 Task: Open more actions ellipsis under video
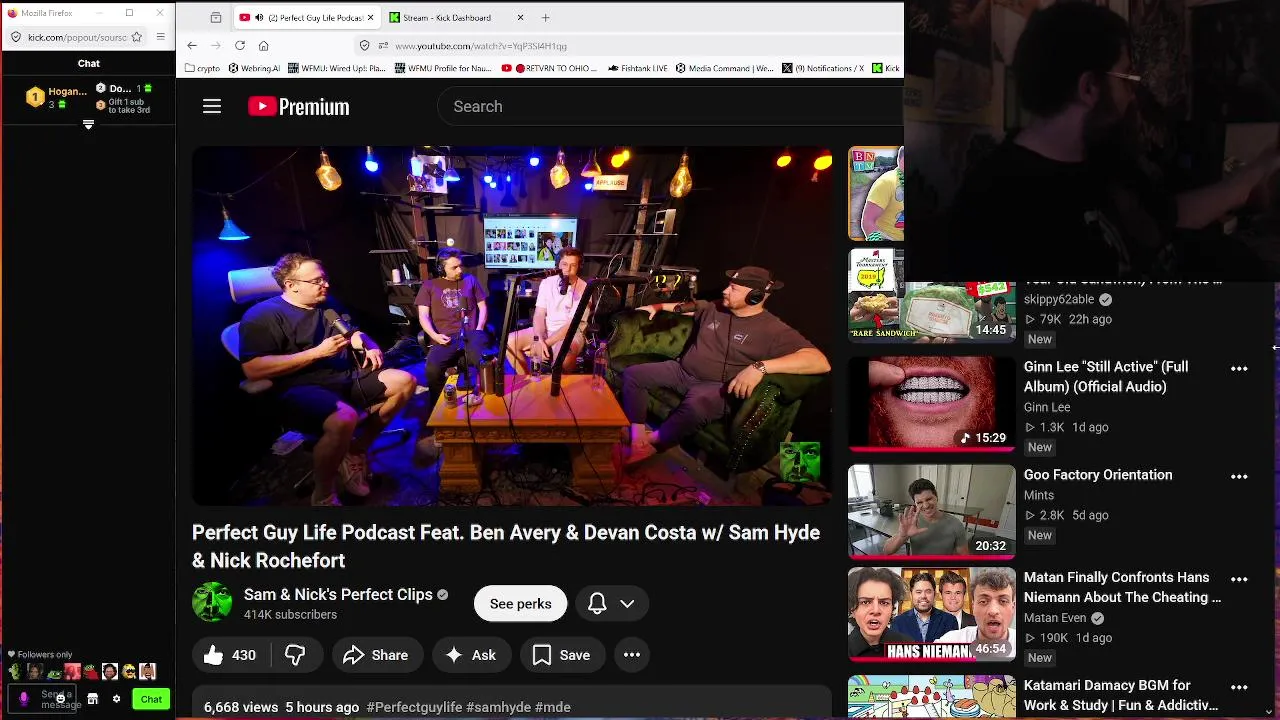pos(632,655)
